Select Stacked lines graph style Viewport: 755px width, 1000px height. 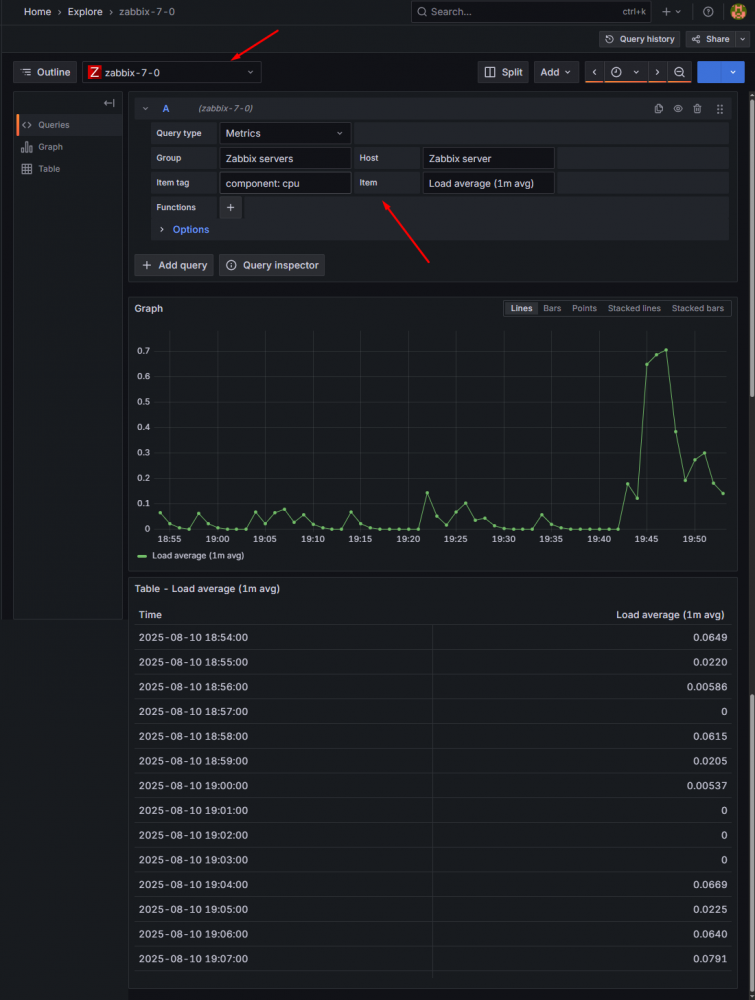(x=634, y=309)
